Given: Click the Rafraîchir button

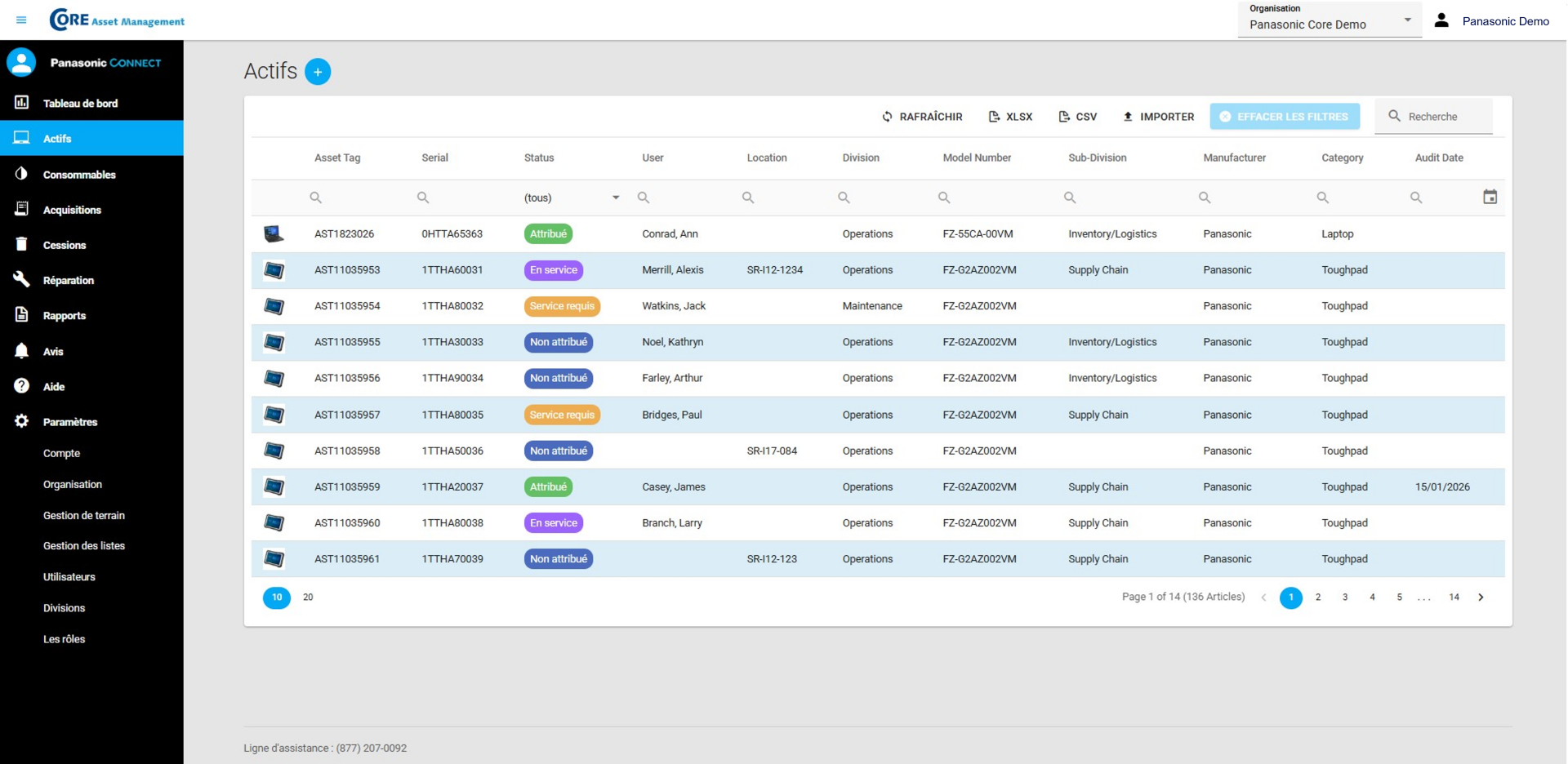Looking at the screenshot, I should point(922,117).
